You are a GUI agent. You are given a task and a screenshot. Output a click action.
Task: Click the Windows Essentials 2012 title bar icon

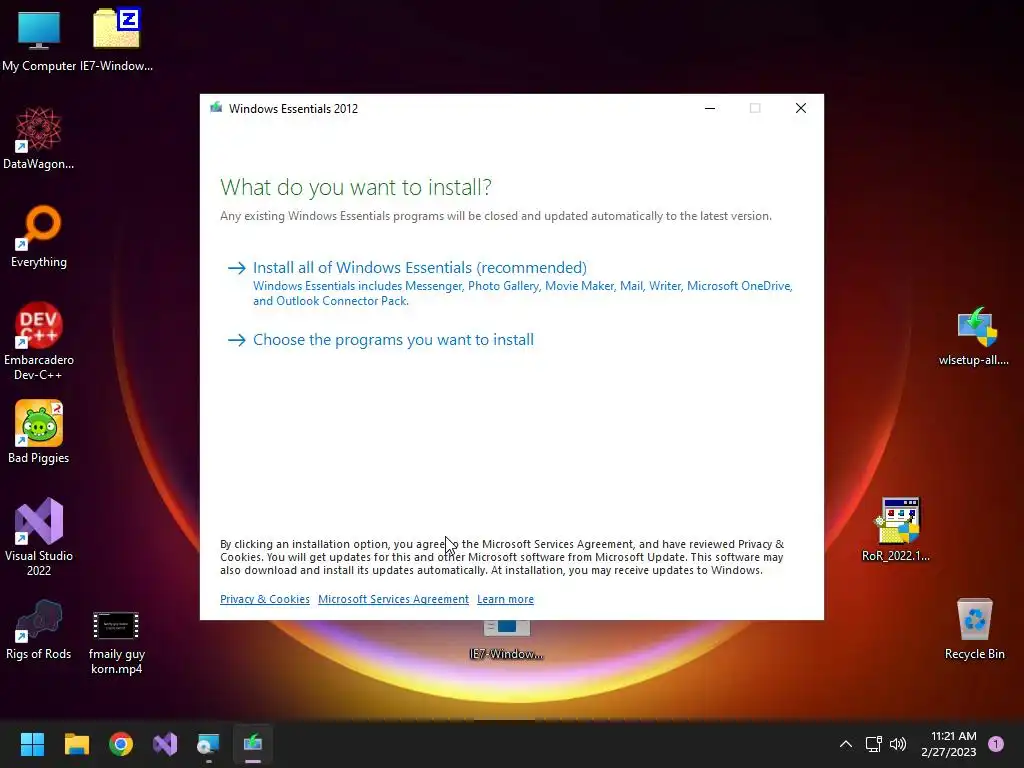(x=216, y=108)
